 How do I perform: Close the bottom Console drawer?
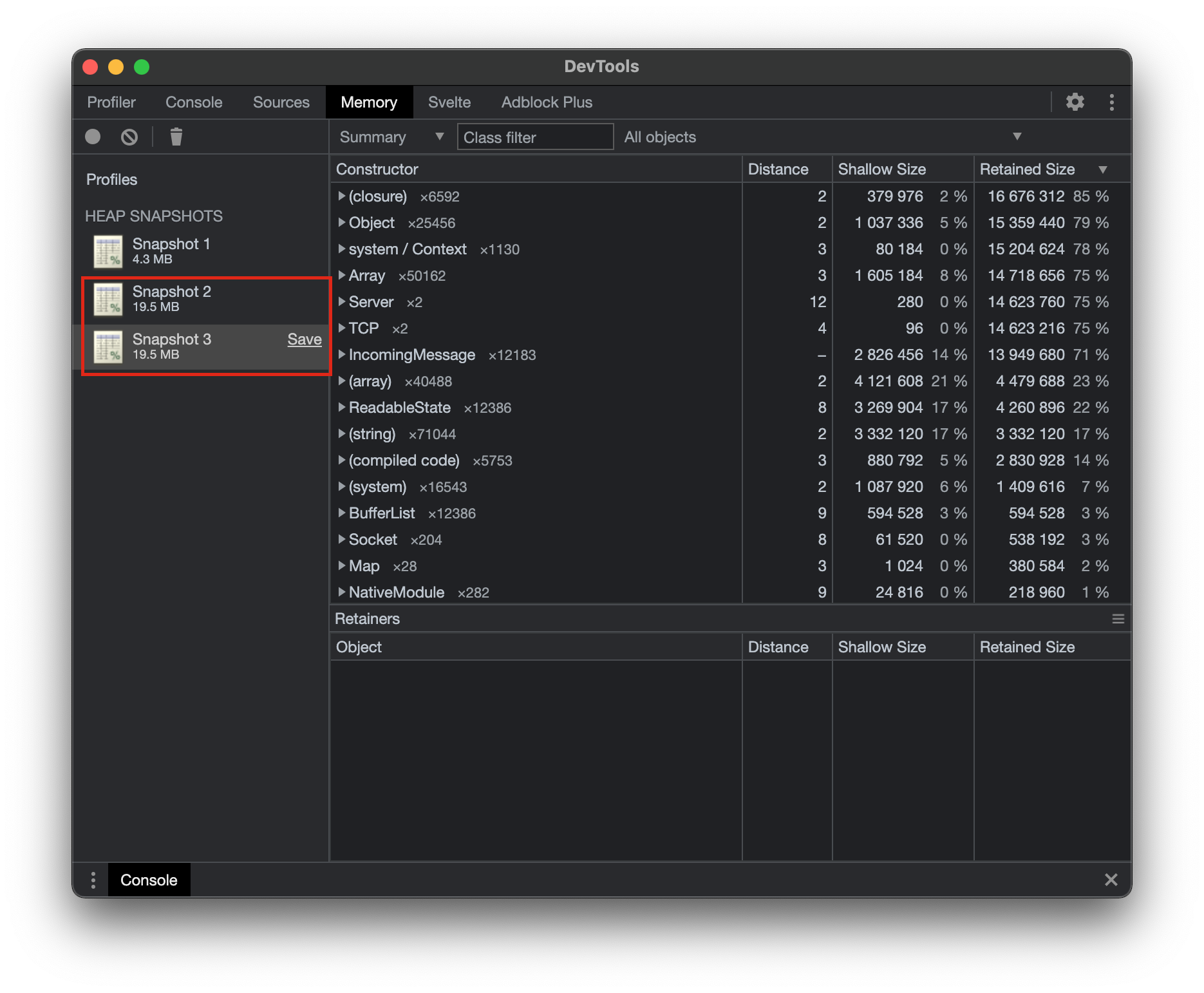(x=1111, y=880)
